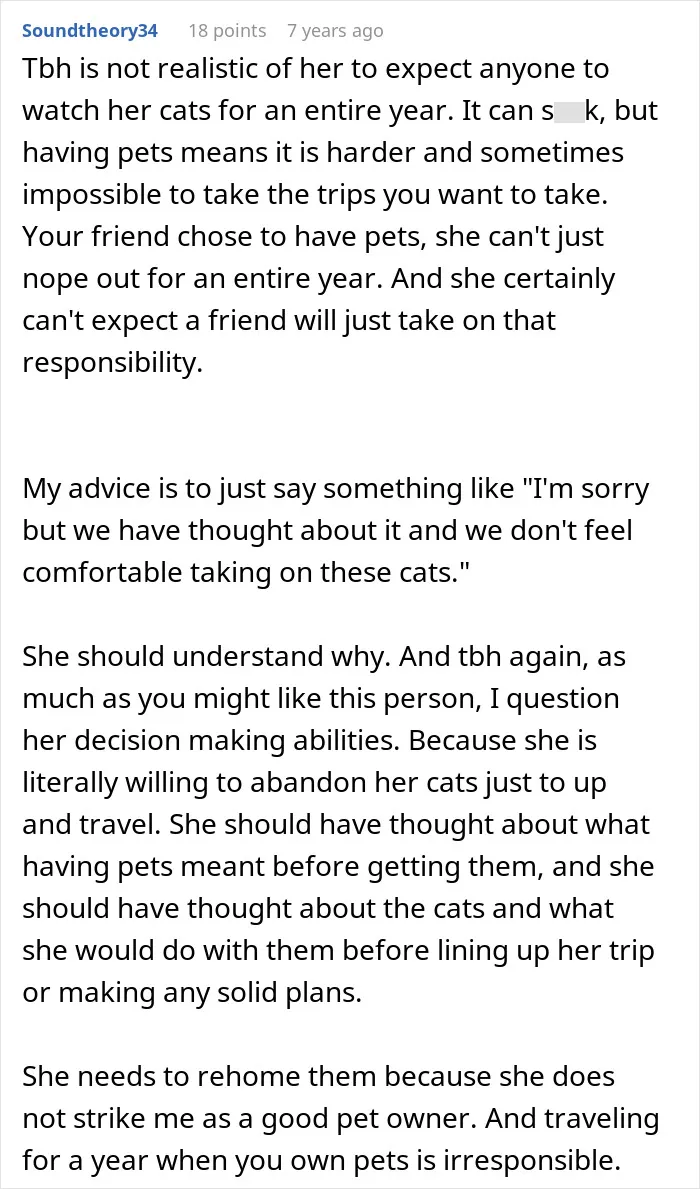Screen dimensions: 700x1189
Task: Click the line starting My advice is to
Action: [336, 490]
